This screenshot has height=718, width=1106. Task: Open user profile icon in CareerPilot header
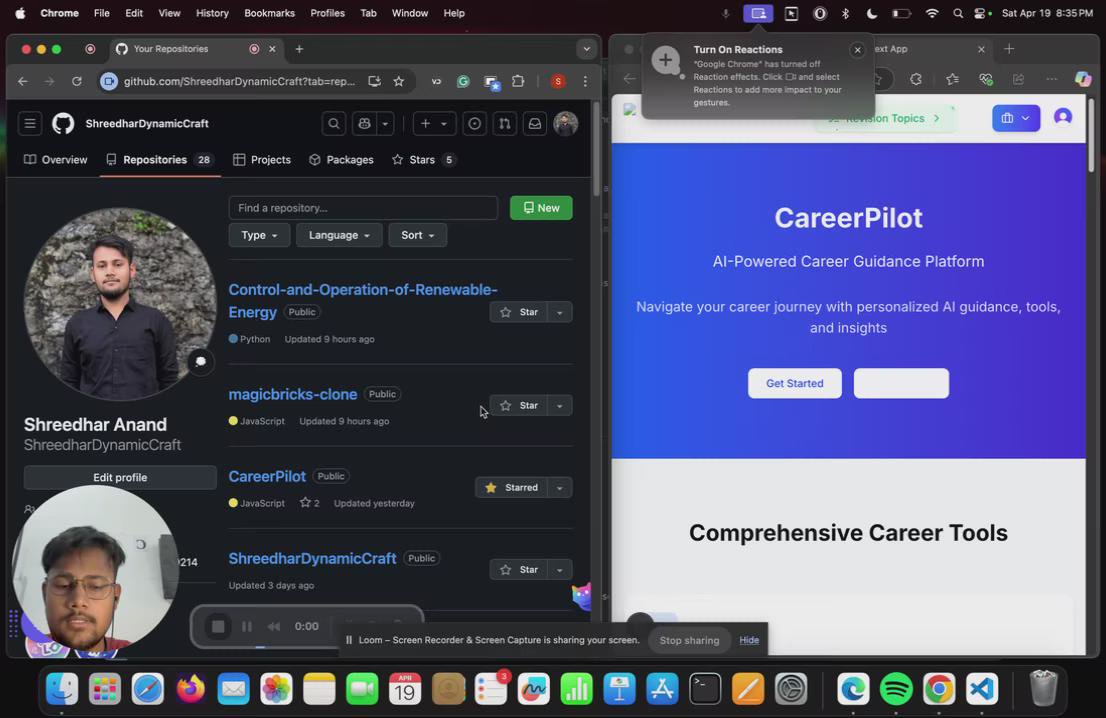1063,117
